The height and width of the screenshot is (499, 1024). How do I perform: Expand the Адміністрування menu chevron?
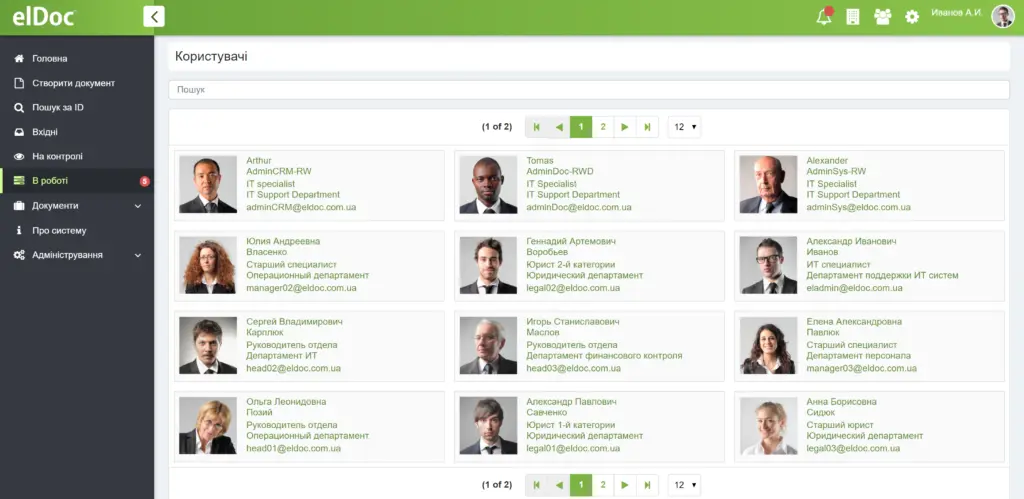click(x=138, y=255)
